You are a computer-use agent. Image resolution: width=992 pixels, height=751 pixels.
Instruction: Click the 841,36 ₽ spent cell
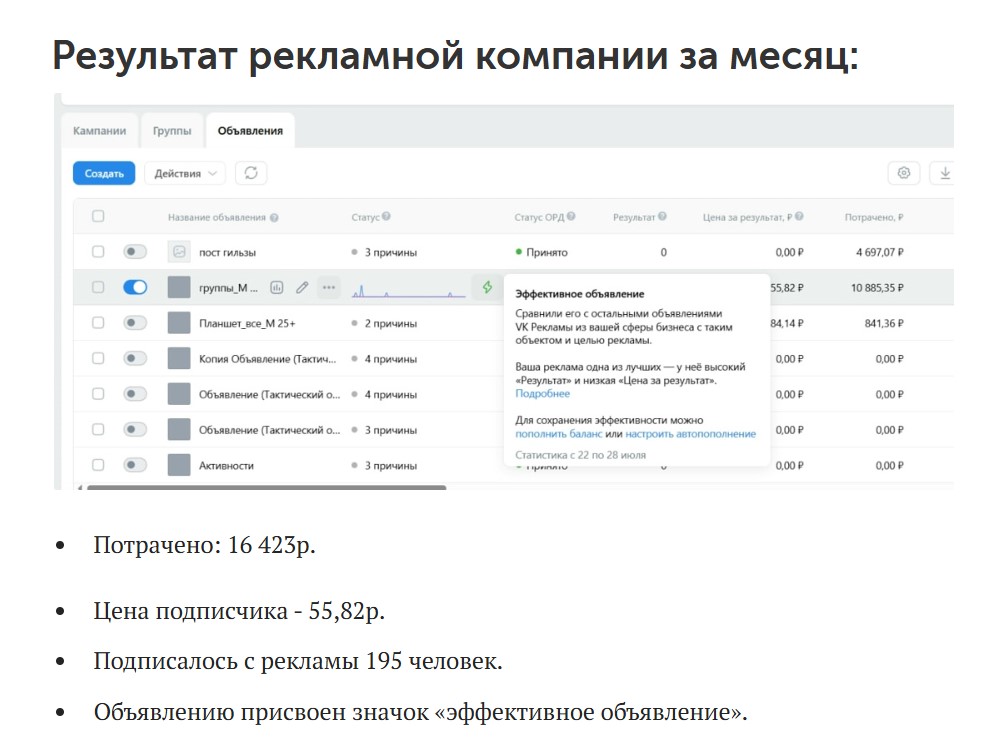[x=884, y=323]
